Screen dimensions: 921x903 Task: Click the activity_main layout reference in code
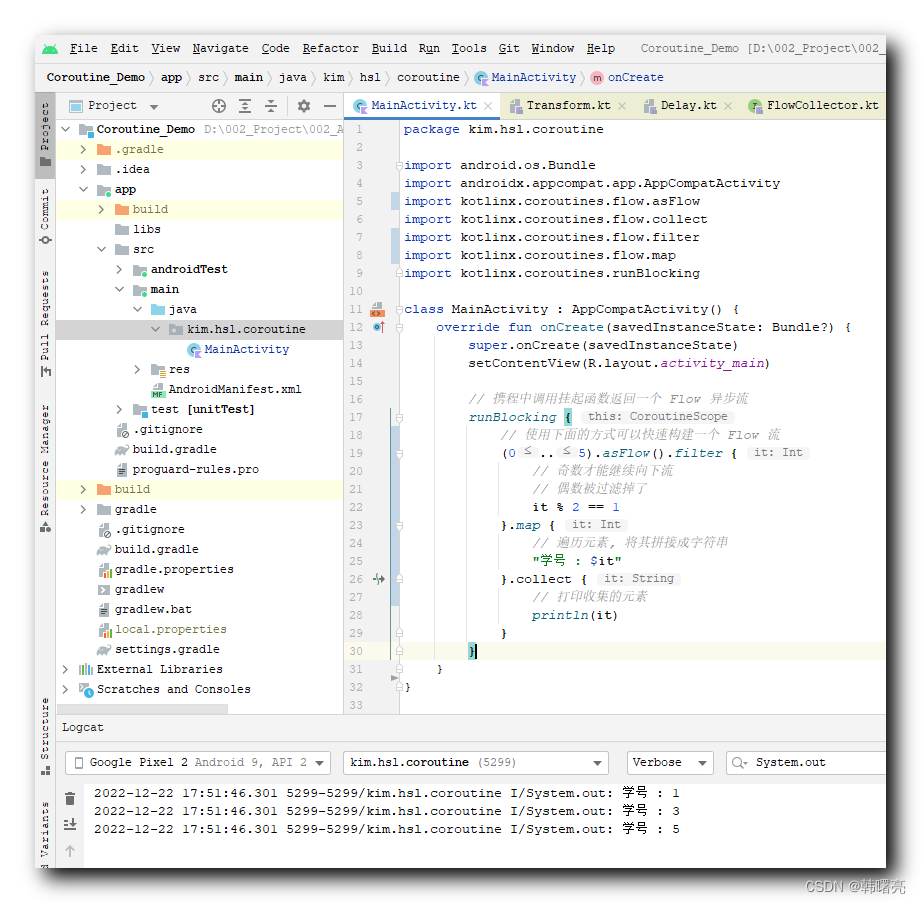pos(712,363)
